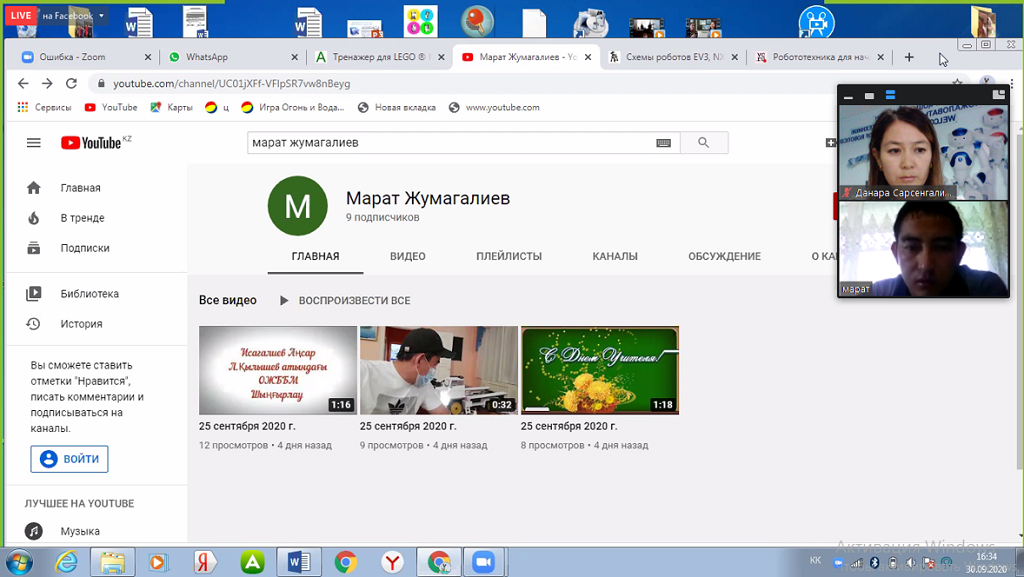The image size is (1024, 577).
Task: Open Word from the taskbar
Action: (x=298, y=562)
